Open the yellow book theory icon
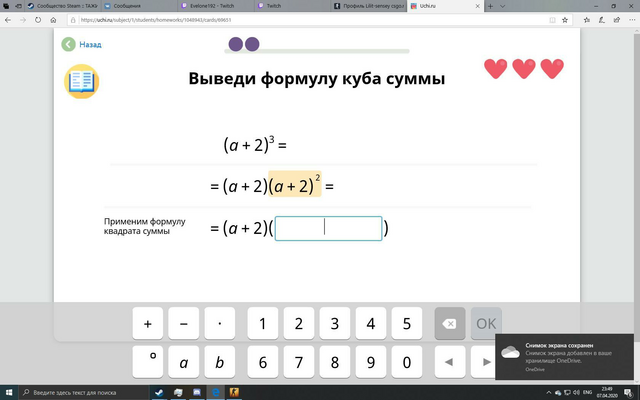The image size is (640, 400). pos(82,82)
